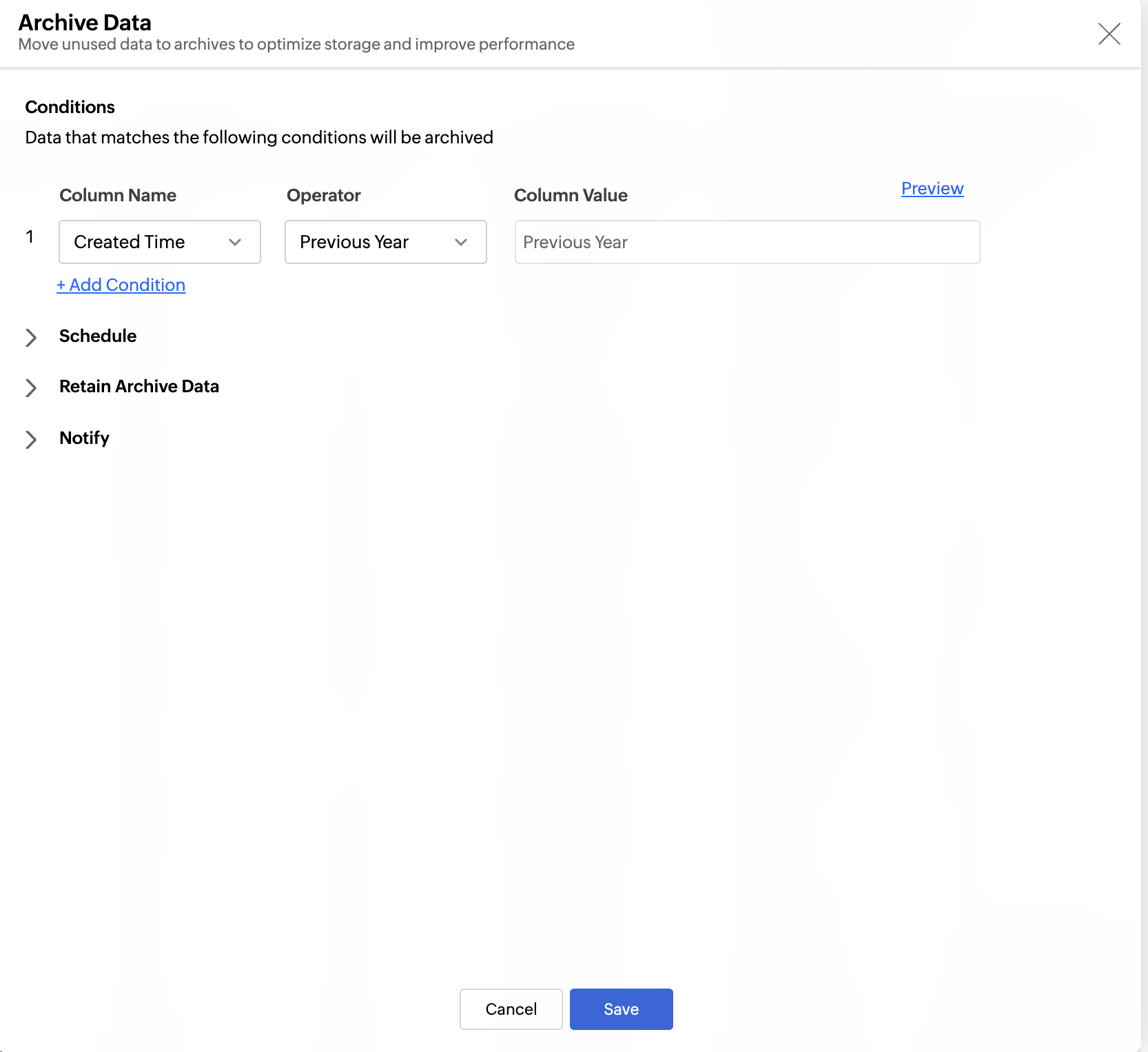The image size is (1148, 1052).
Task: Open the Previous Year operator dropdown
Action: pyautogui.click(x=385, y=242)
